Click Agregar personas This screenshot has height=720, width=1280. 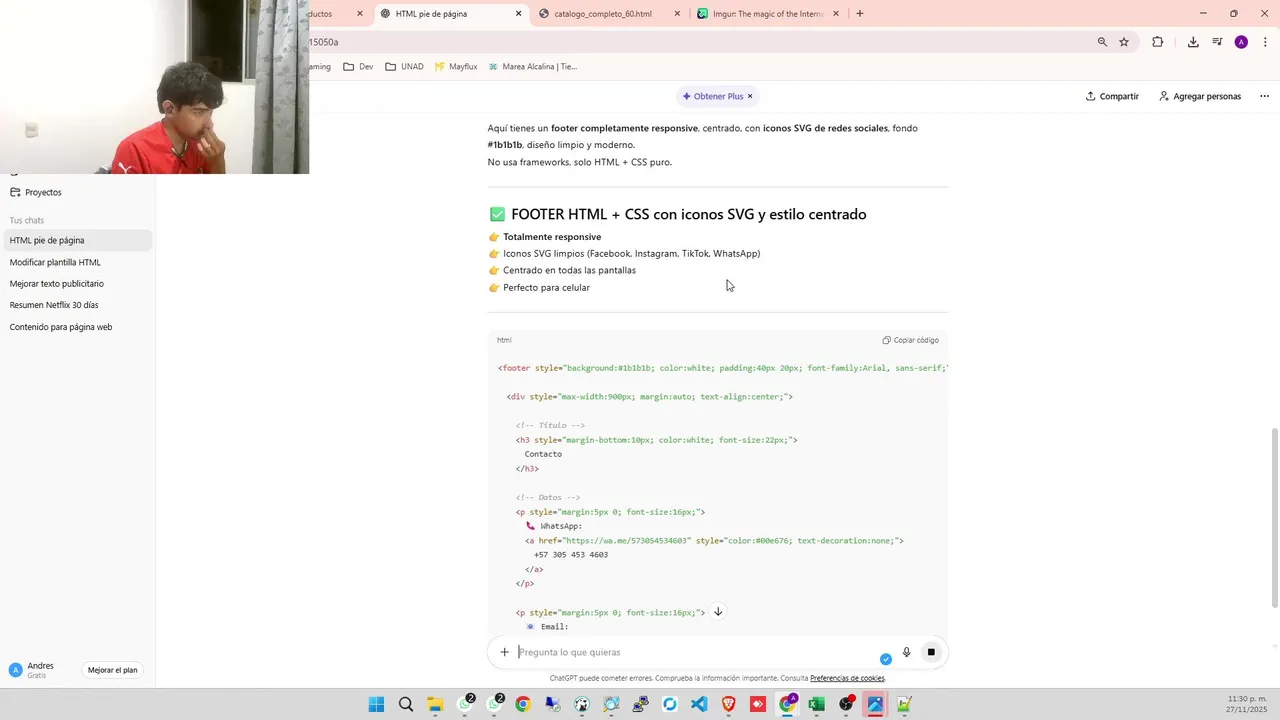tap(1200, 96)
